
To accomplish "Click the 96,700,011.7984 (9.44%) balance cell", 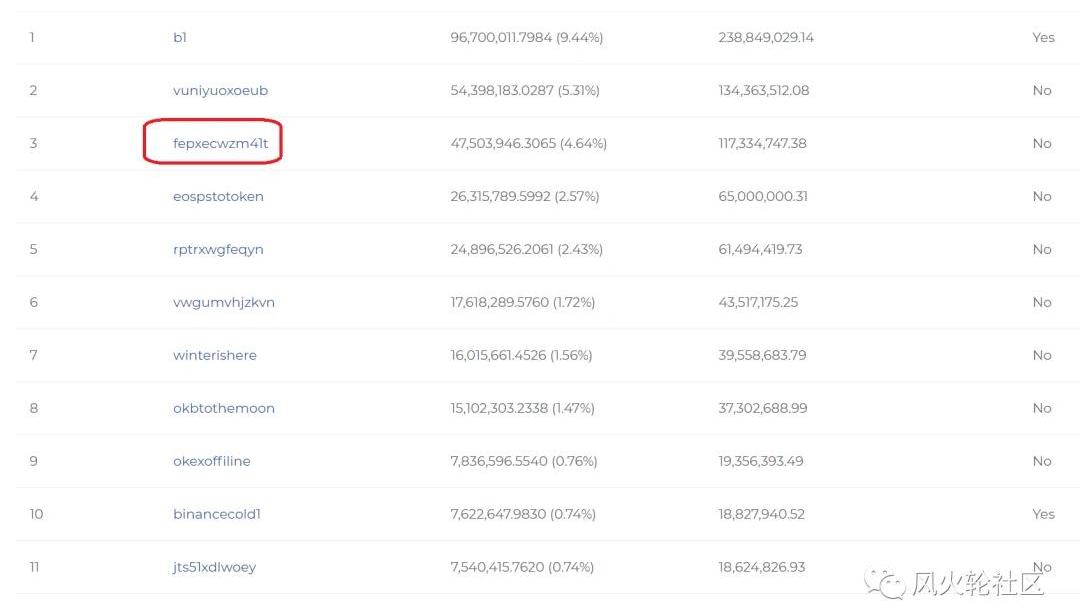I will point(526,38).
